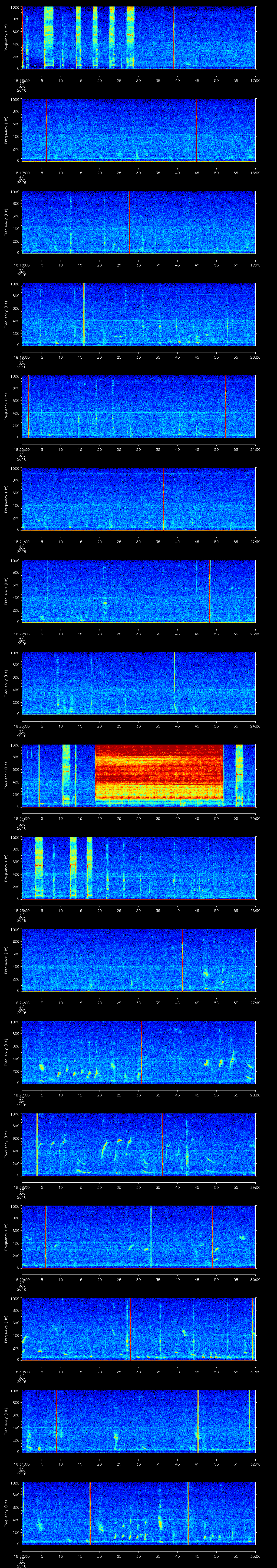This screenshot has width=277, height=1568.
Task: Click the red vertical line in the 18:27:00 panel
Action: pyautogui.click(x=141, y=1052)
